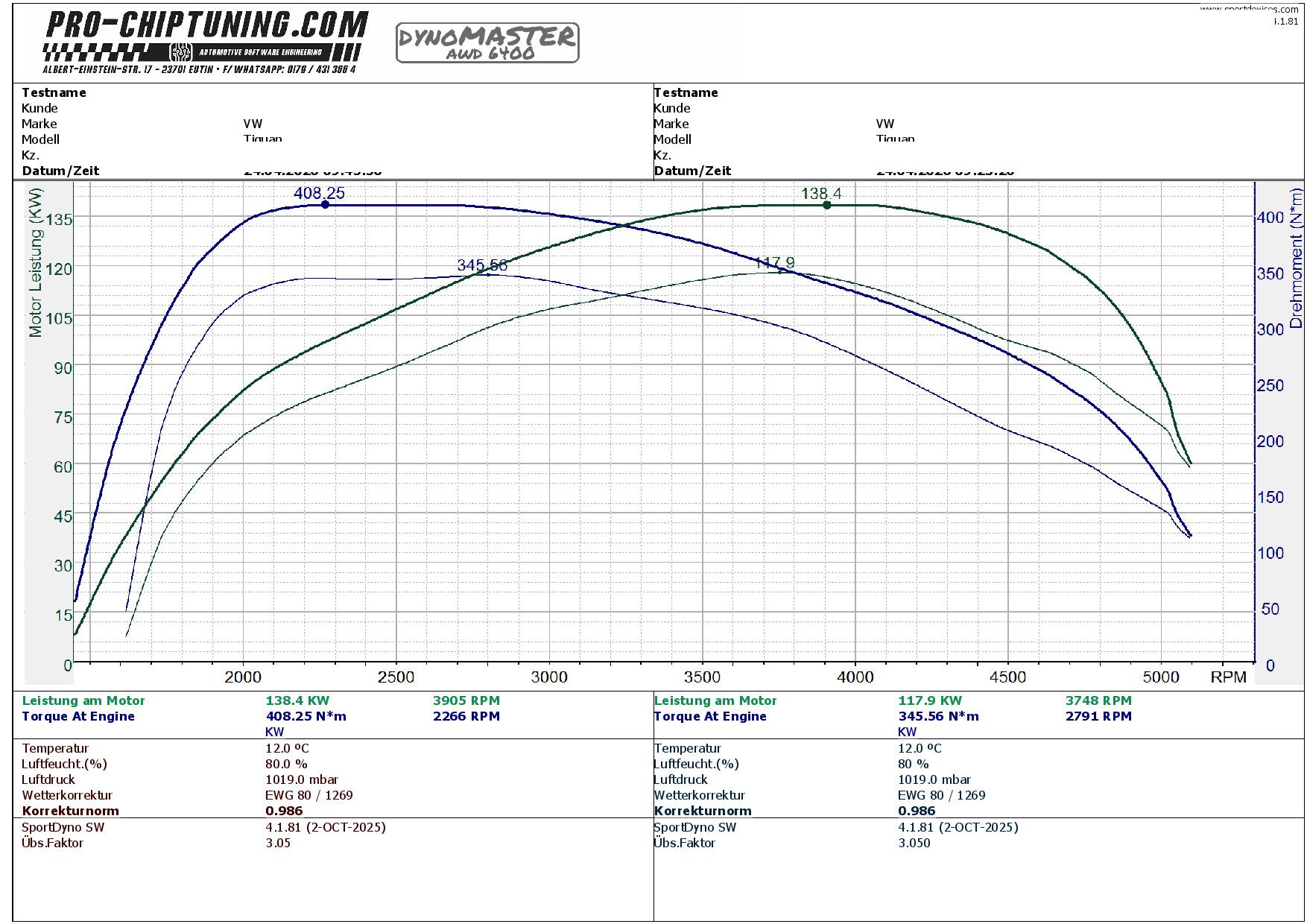Click the 3748 RPM value in right panel
The height and width of the screenshot is (924, 1307).
click(x=1098, y=700)
